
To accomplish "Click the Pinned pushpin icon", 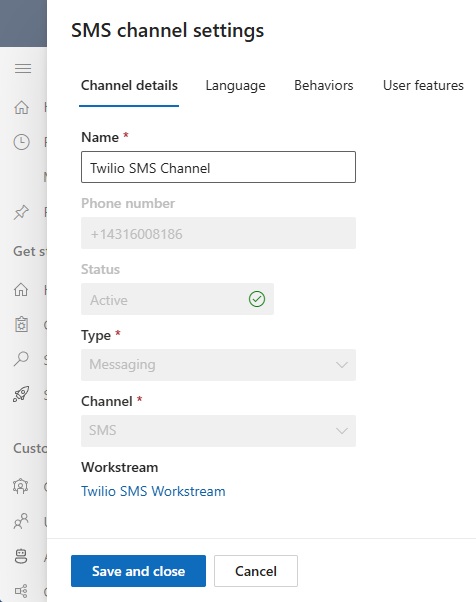I will point(21,212).
